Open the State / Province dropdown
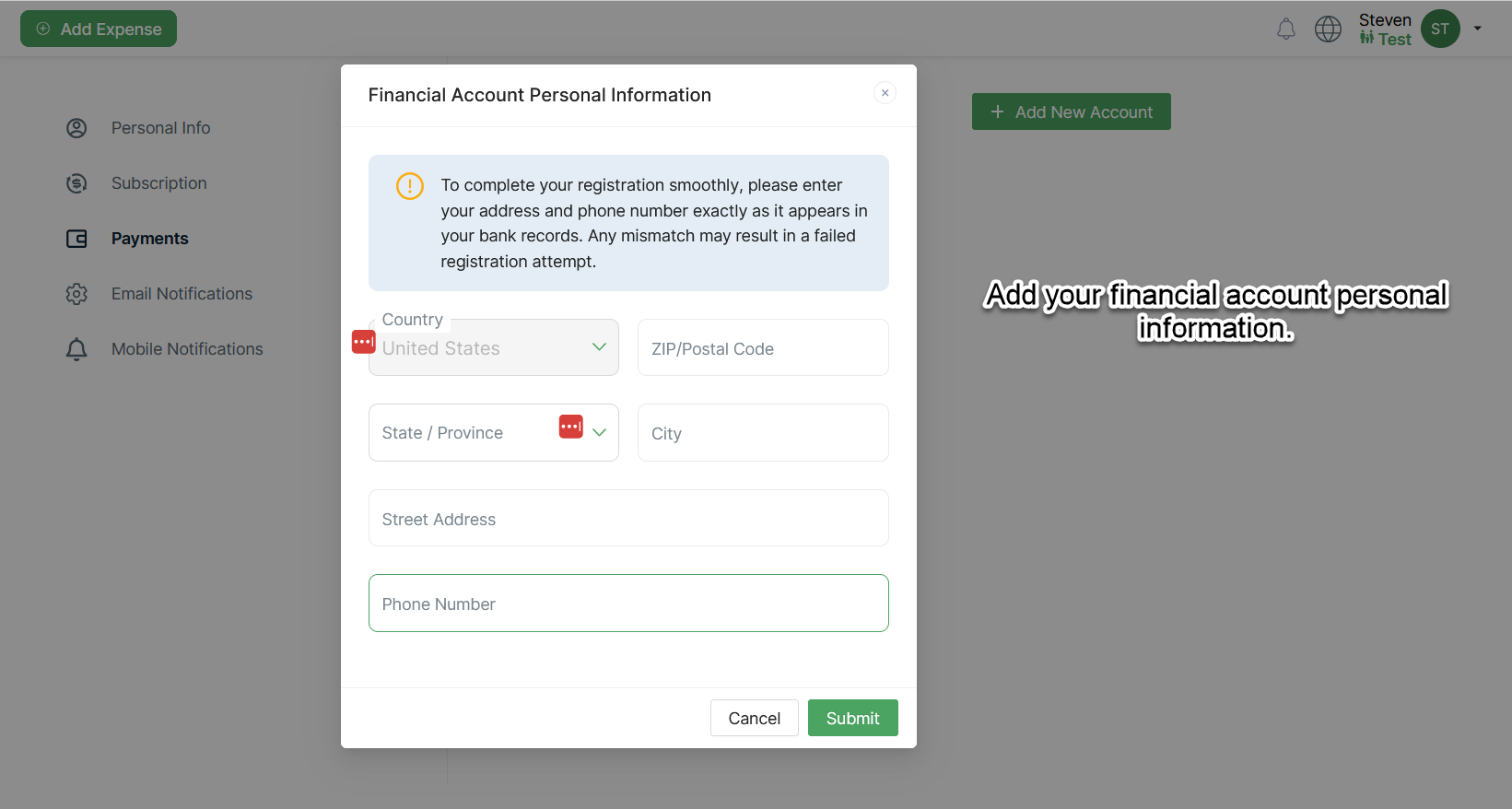 point(599,432)
